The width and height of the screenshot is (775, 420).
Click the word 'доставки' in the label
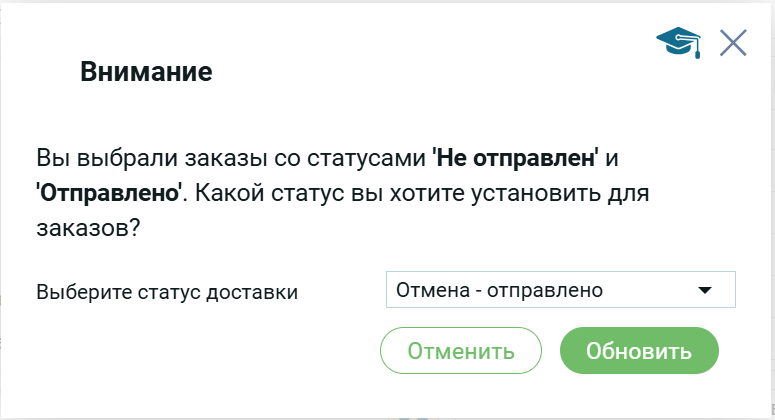tap(262, 292)
